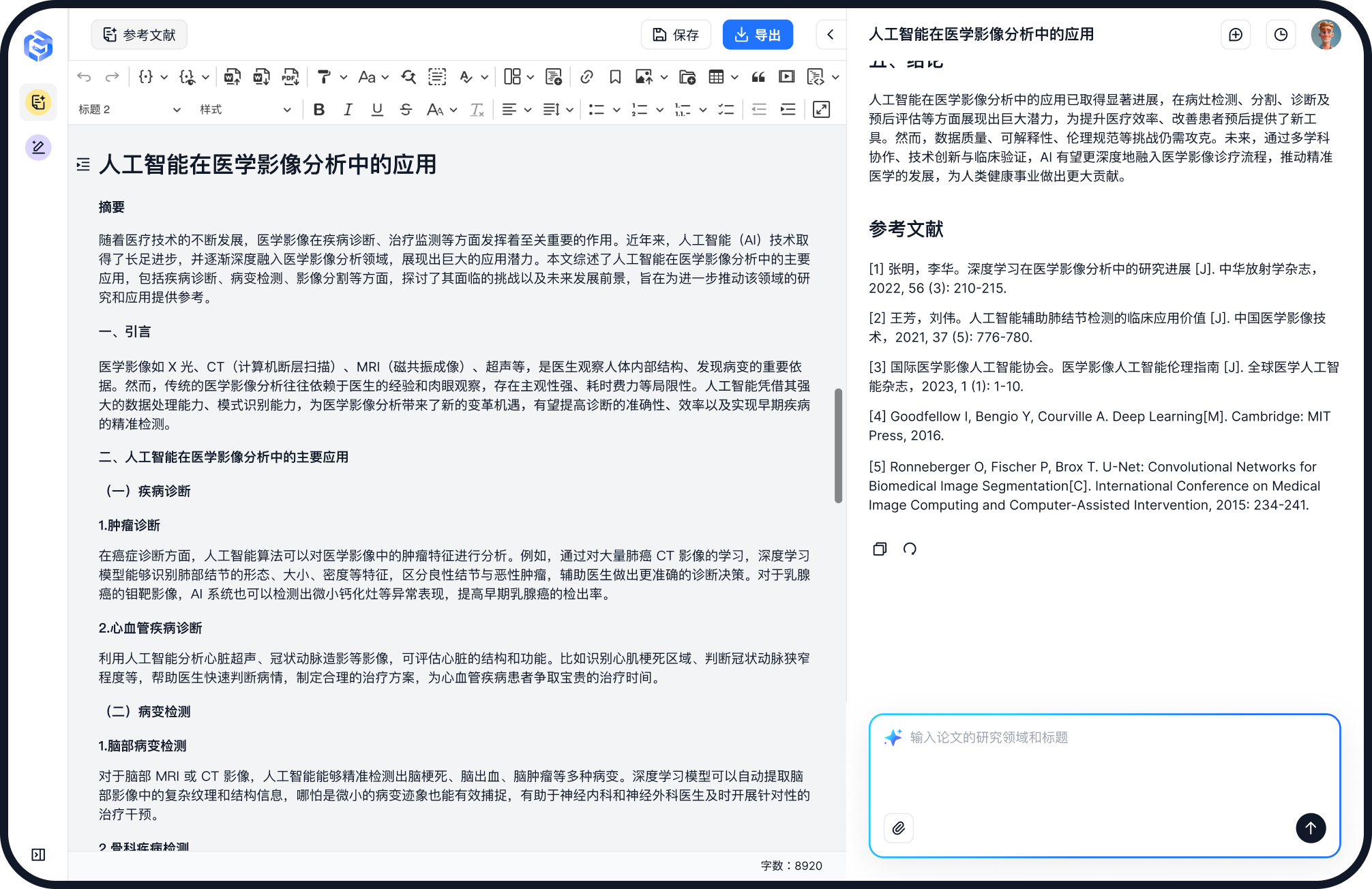Viewport: 1372px width, 889px height.
Task: Click the insert link icon
Action: click(586, 77)
